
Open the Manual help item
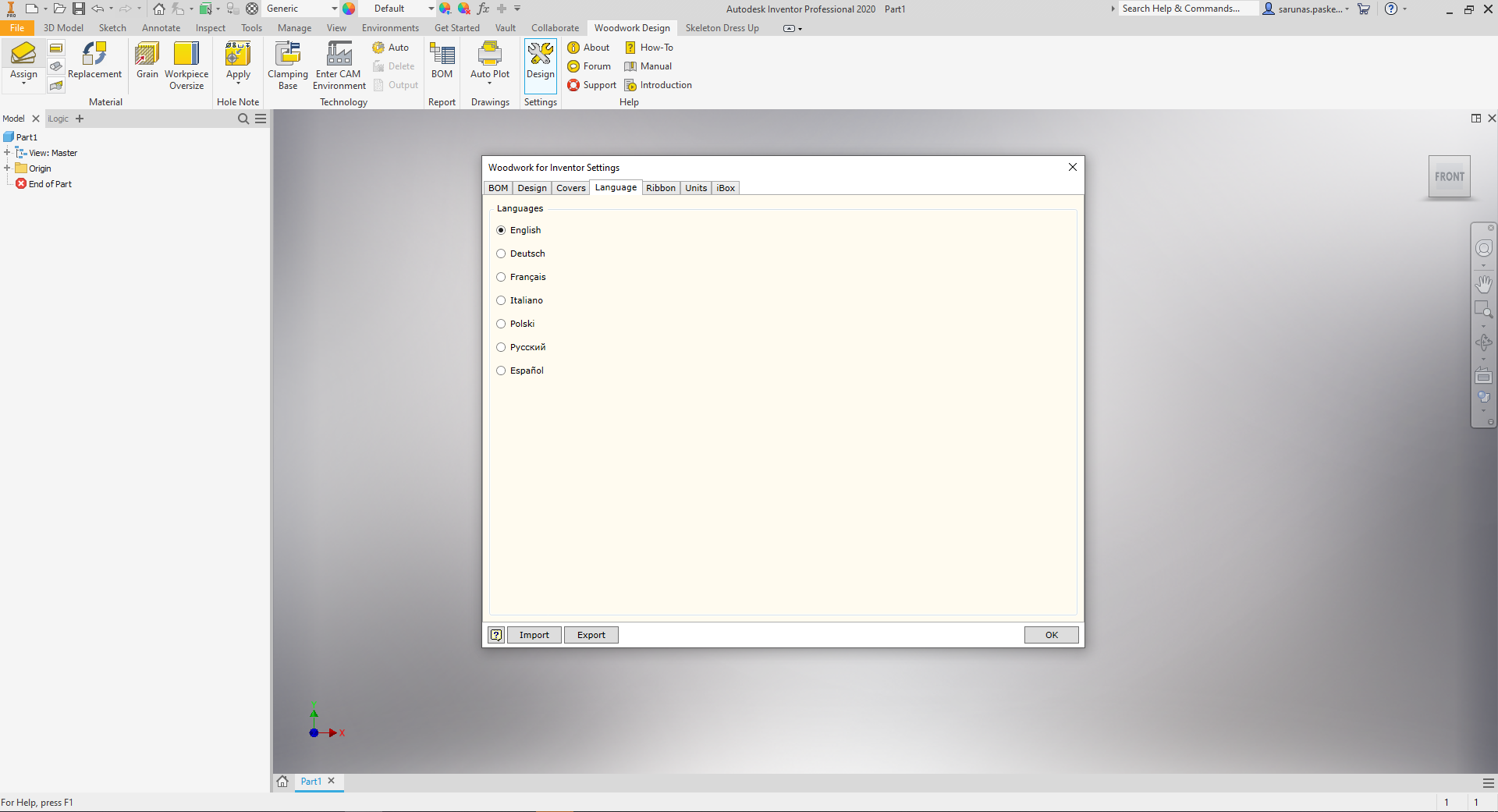[648, 66]
